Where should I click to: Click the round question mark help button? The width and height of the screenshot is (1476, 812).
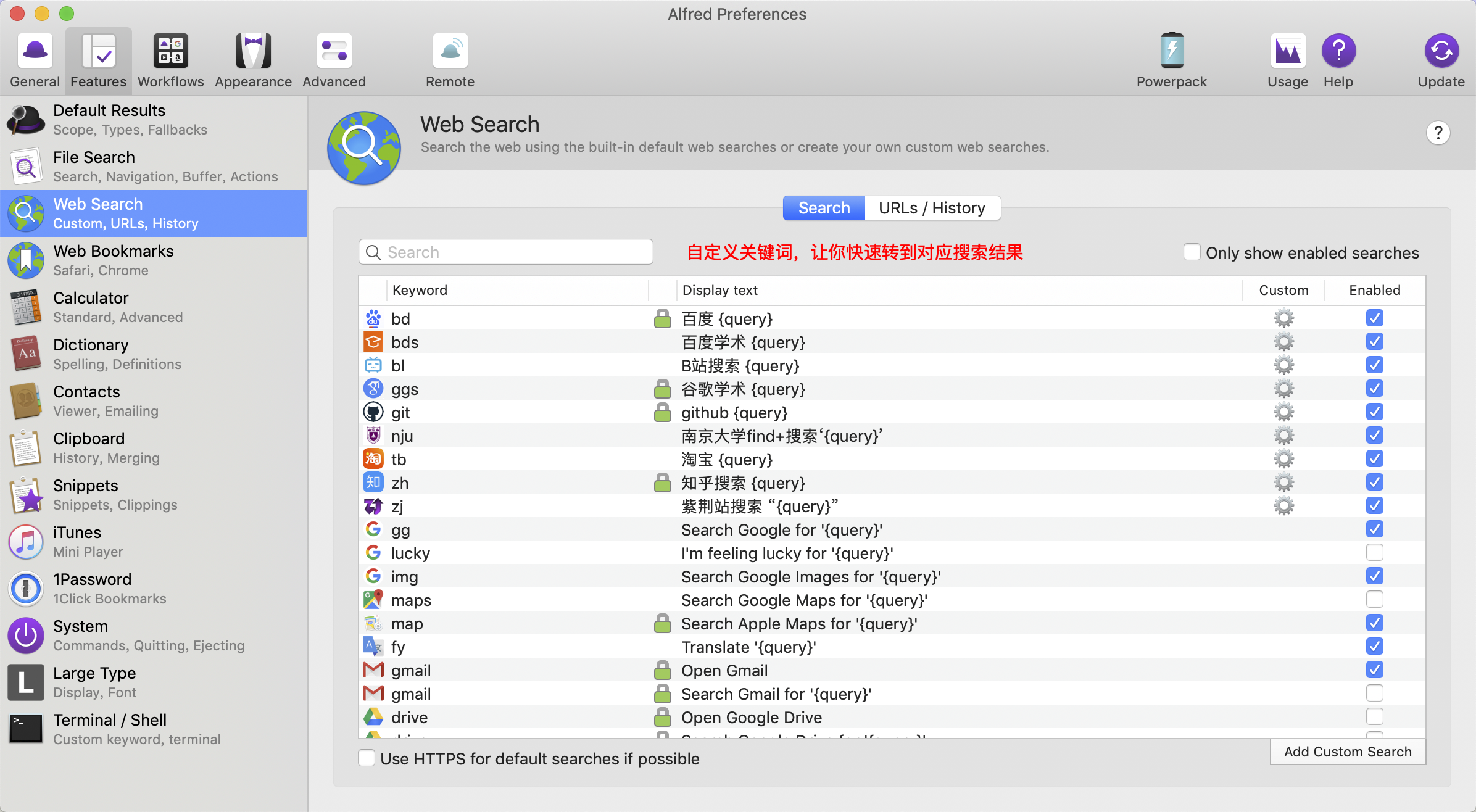tap(1438, 133)
